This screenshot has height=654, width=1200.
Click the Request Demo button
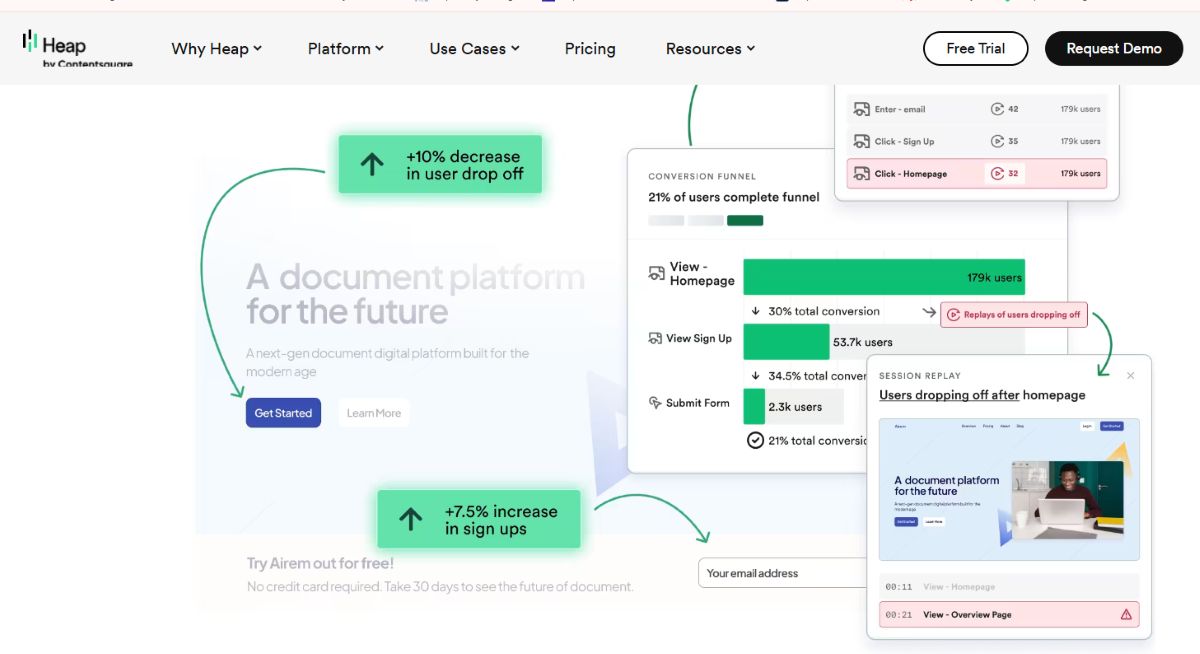[x=1114, y=48]
